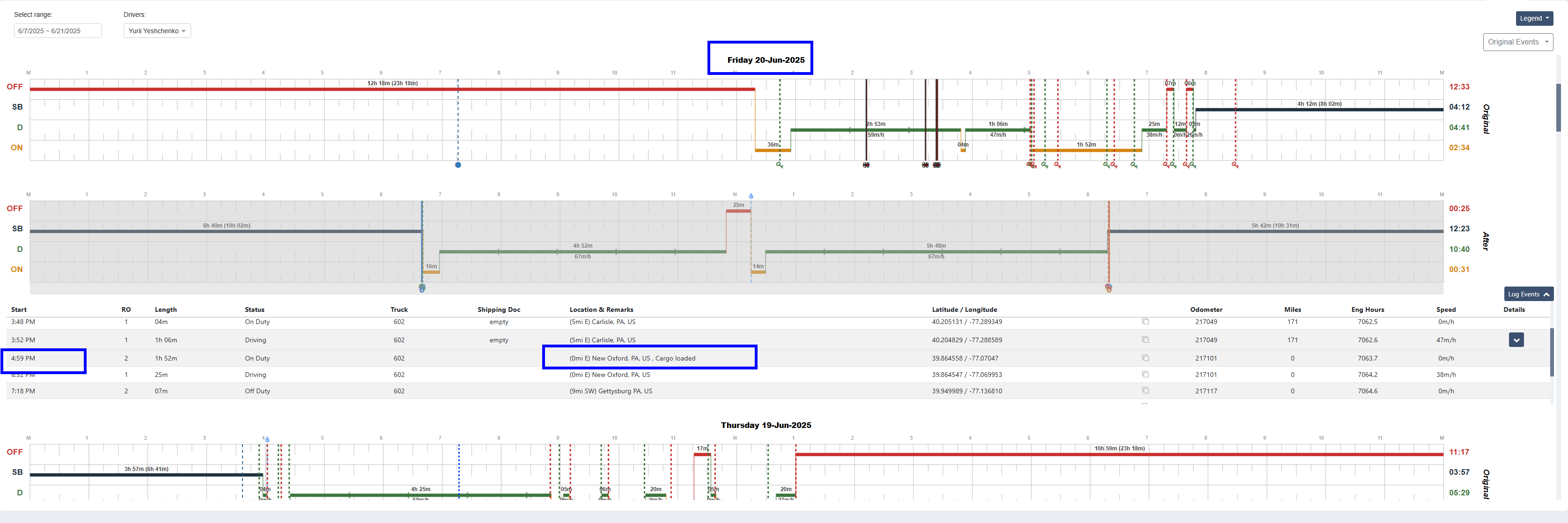Click the log events table scrollbar
Screen dimensions: 1568x523
coord(1552,352)
